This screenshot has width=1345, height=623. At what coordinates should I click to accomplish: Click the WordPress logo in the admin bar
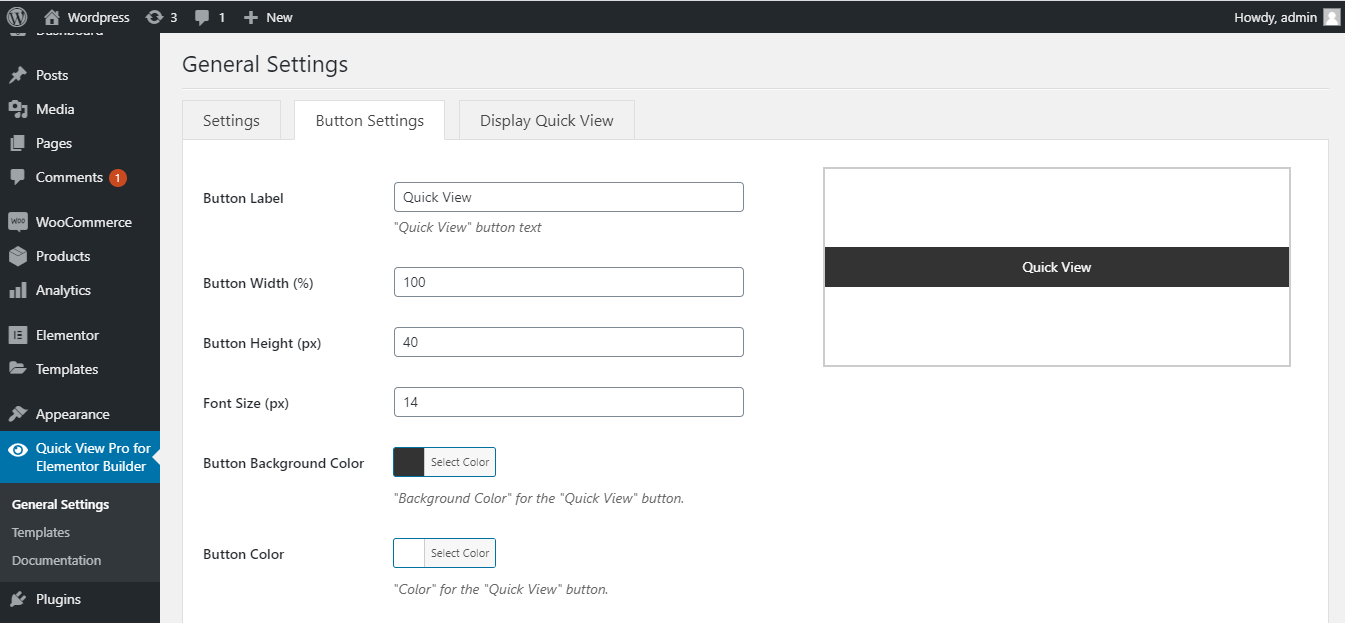pos(17,16)
